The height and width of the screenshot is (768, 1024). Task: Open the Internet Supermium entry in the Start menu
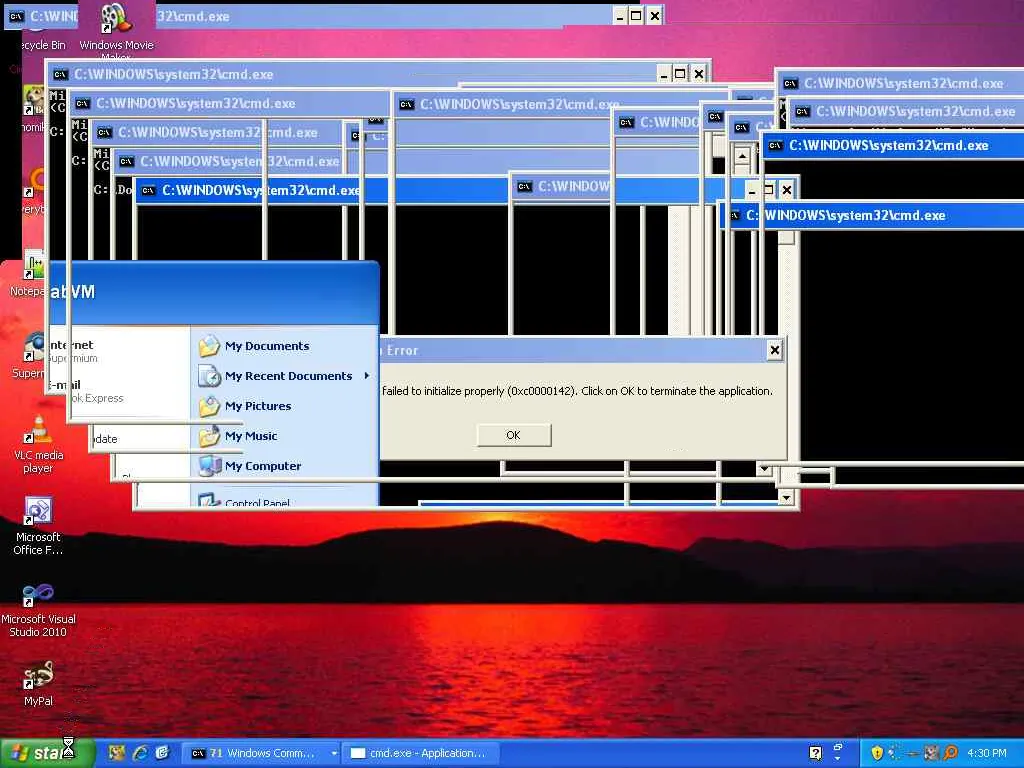72,351
